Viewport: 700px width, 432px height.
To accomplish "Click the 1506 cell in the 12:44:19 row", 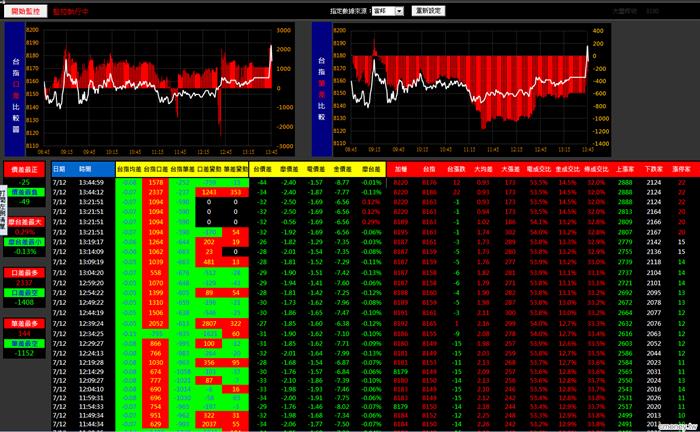I will click(x=156, y=313).
